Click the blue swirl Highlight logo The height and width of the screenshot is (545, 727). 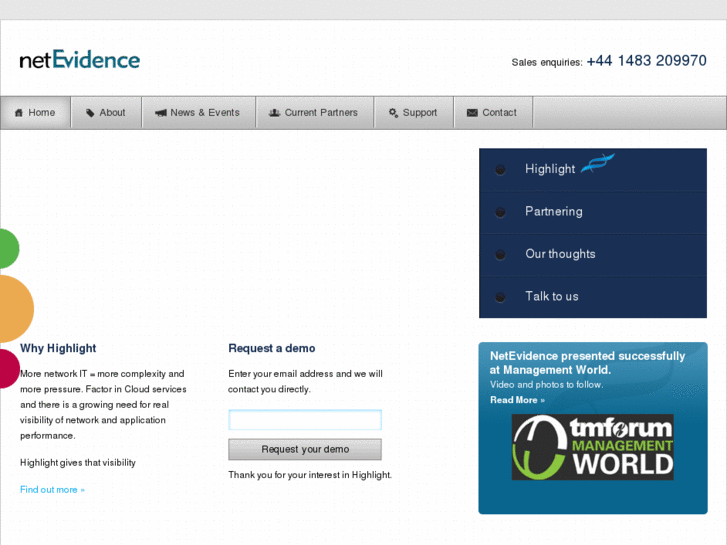(x=598, y=163)
